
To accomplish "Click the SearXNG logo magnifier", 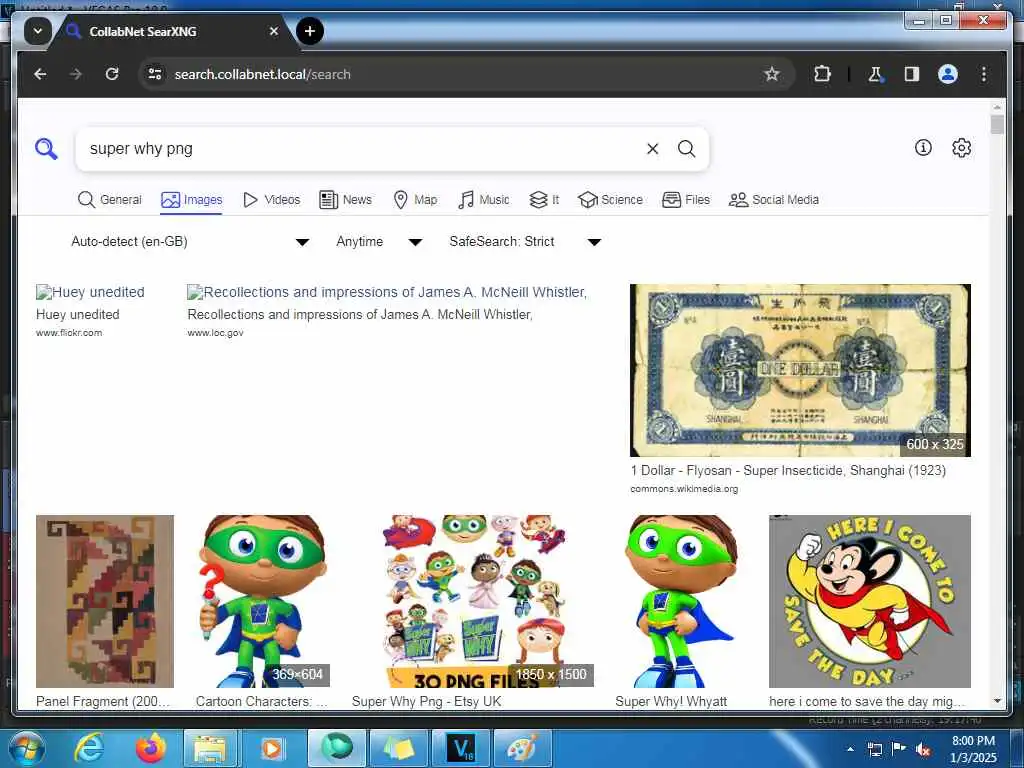I will pyautogui.click(x=46, y=149).
